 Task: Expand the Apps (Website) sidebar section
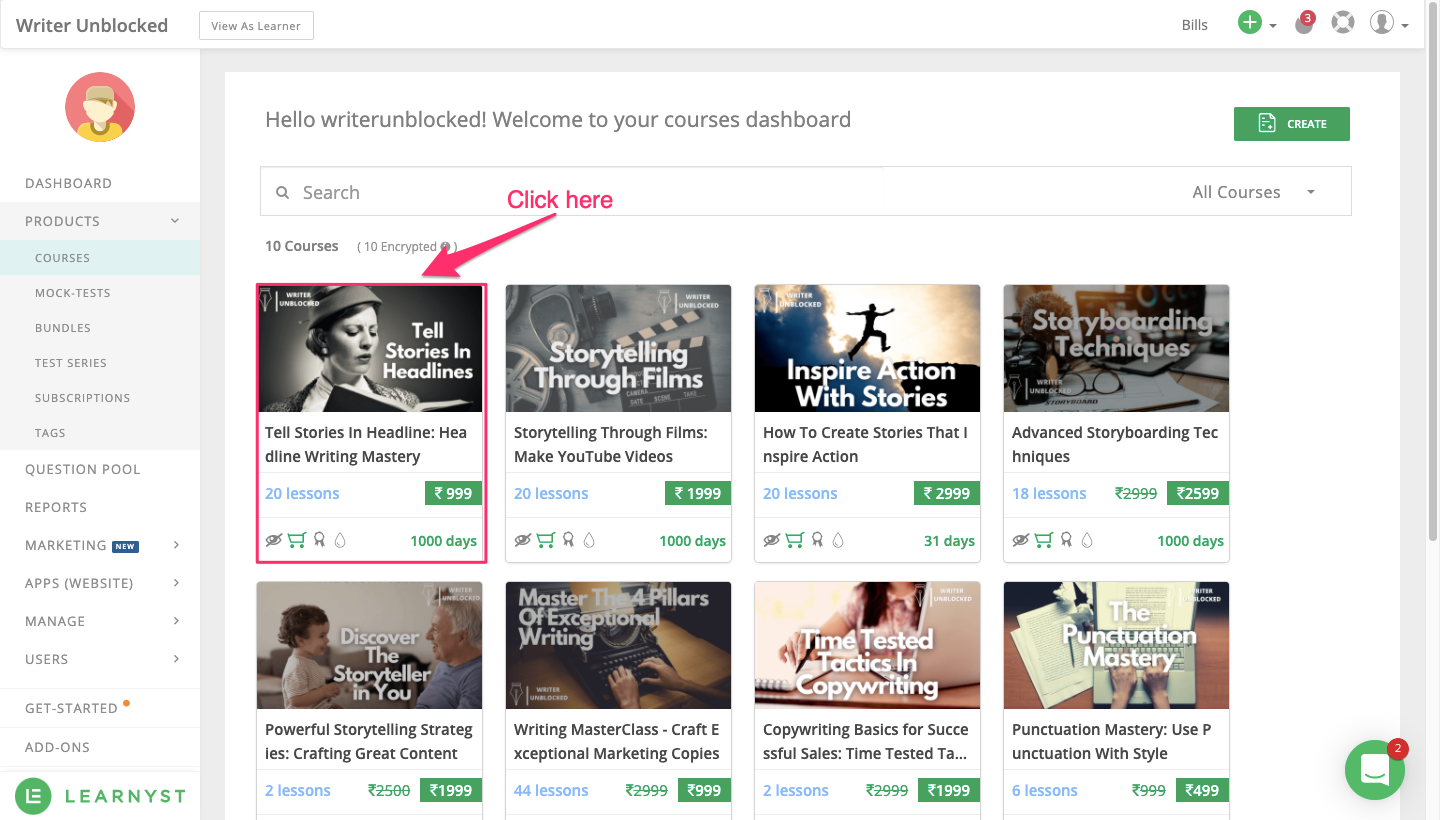[x=100, y=583]
